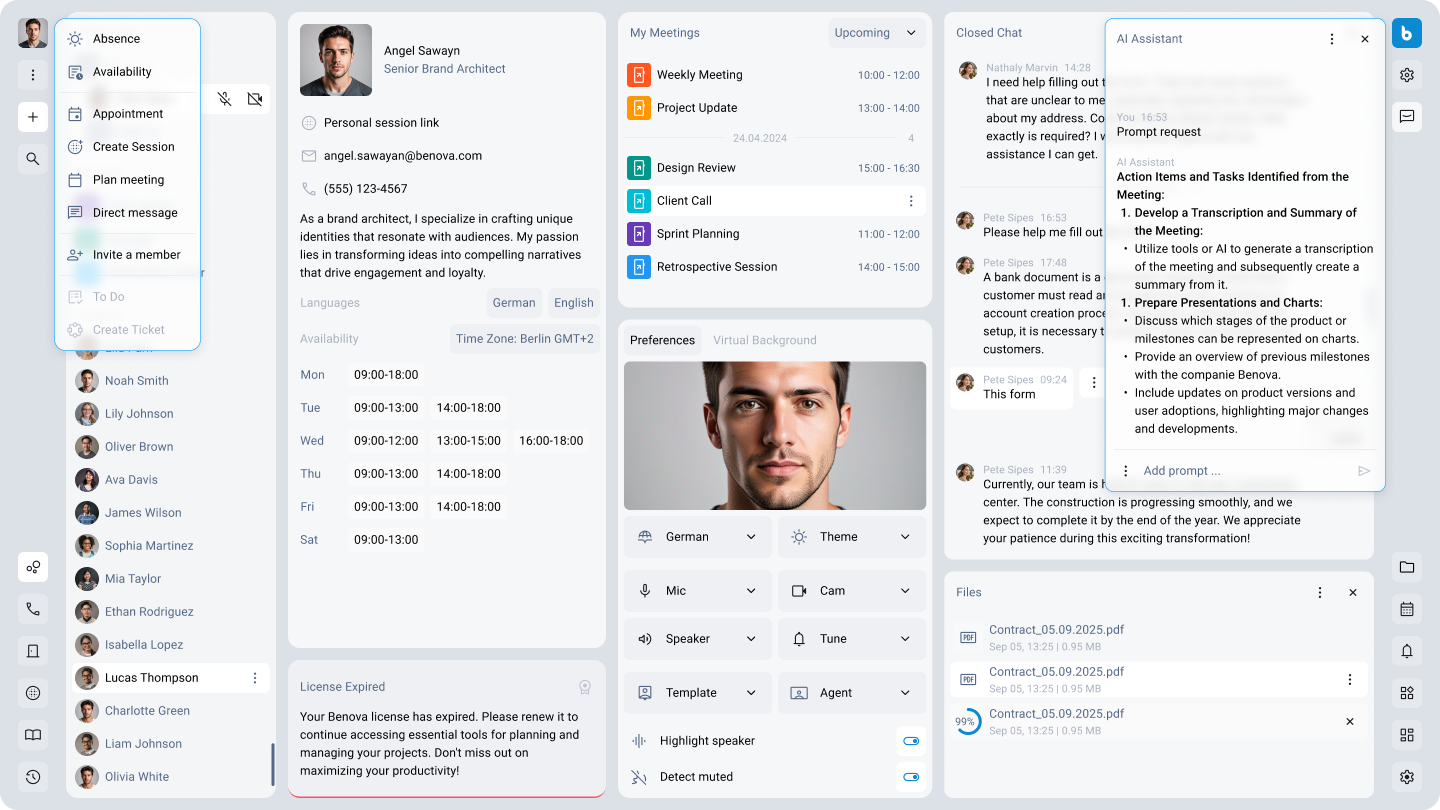Expand the Mic dropdown
The height and width of the screenshot is (810, 1440).
[697, 591]
